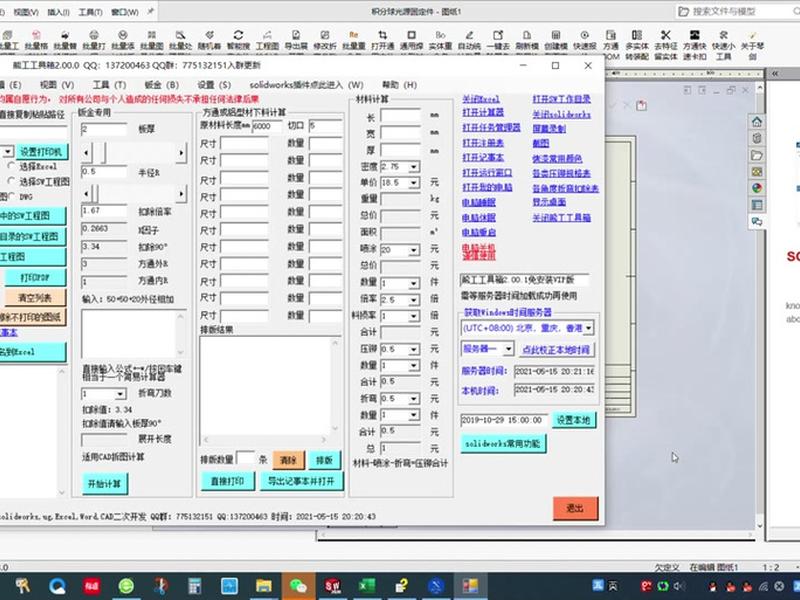Open the 服务器一 server dropdown
The image size is (800, 600).
coord(509,349)
